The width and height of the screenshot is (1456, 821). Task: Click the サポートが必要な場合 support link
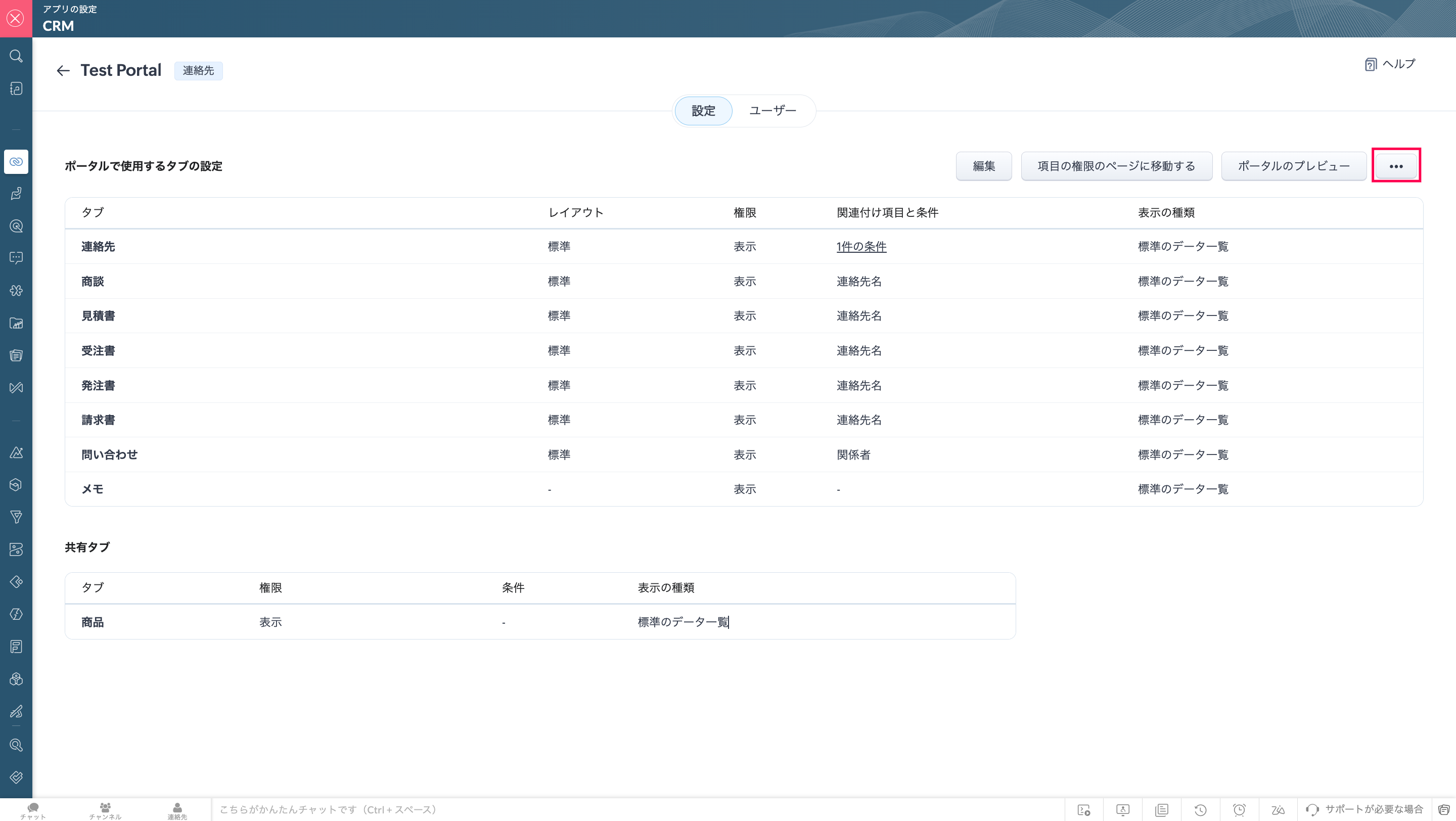click(x=1374, y=809)
